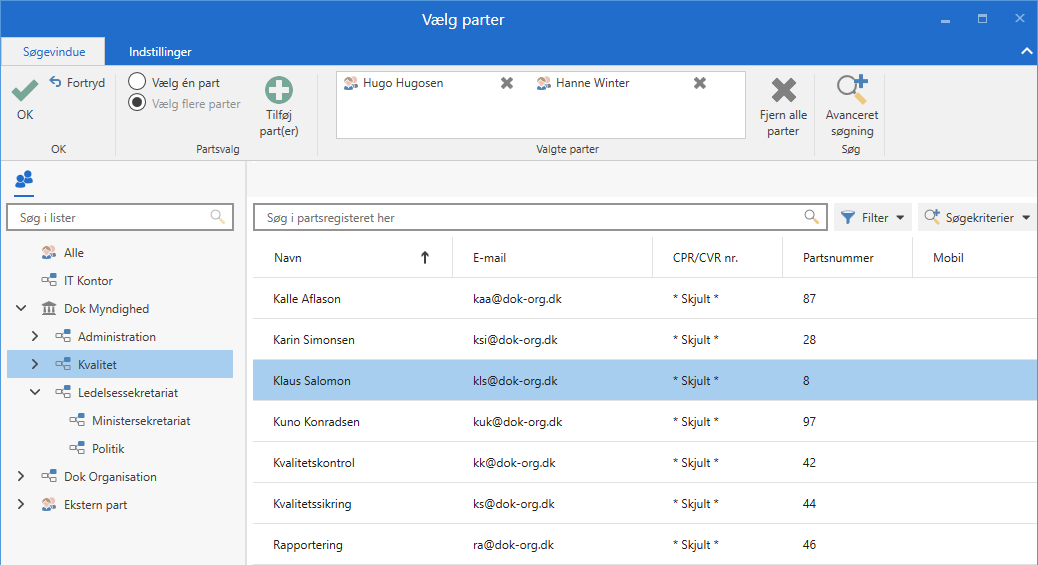The width and height of the screenshot is (1038, 565).
Task: Select the 'Kalle Aflason' row
Action: [645, 299]
